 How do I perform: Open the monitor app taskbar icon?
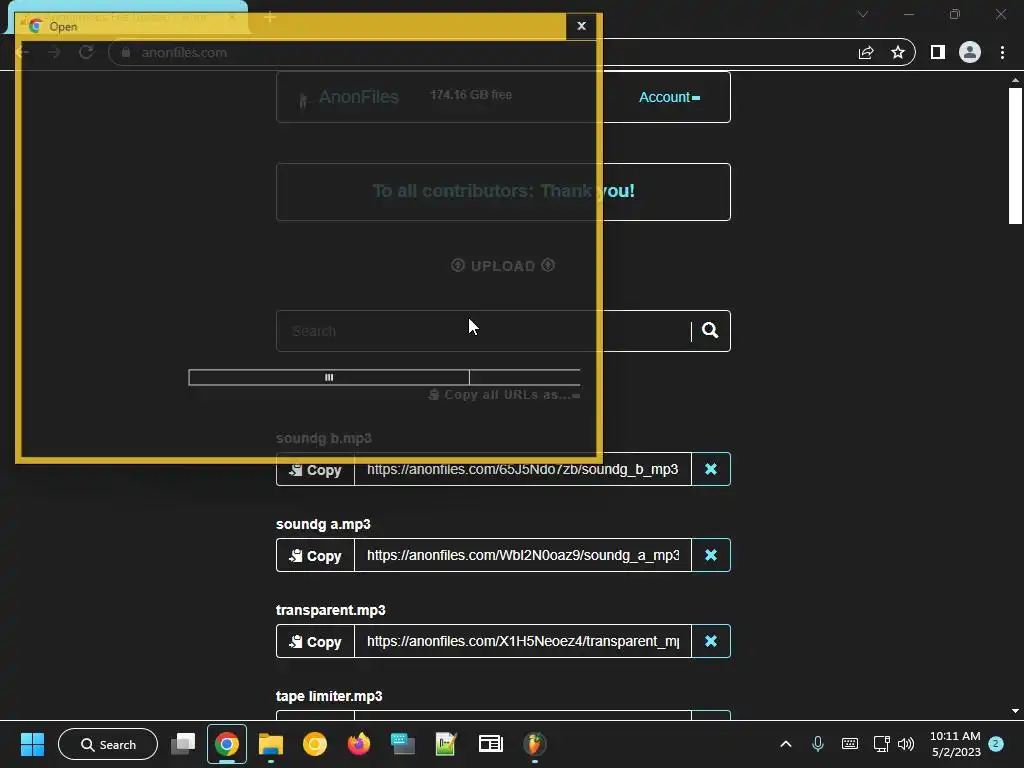tap(402, 744)
